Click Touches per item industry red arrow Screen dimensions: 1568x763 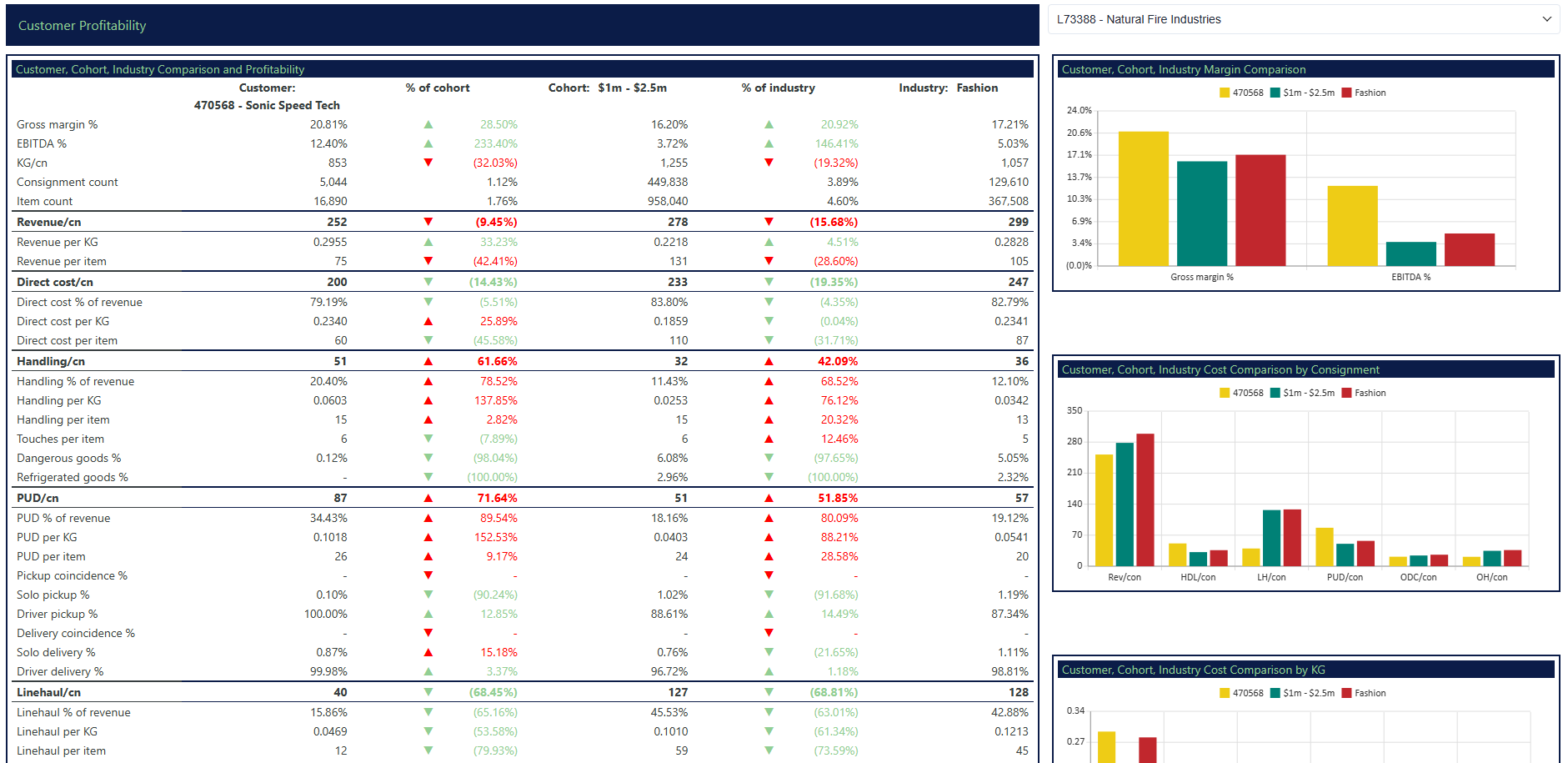769,439
